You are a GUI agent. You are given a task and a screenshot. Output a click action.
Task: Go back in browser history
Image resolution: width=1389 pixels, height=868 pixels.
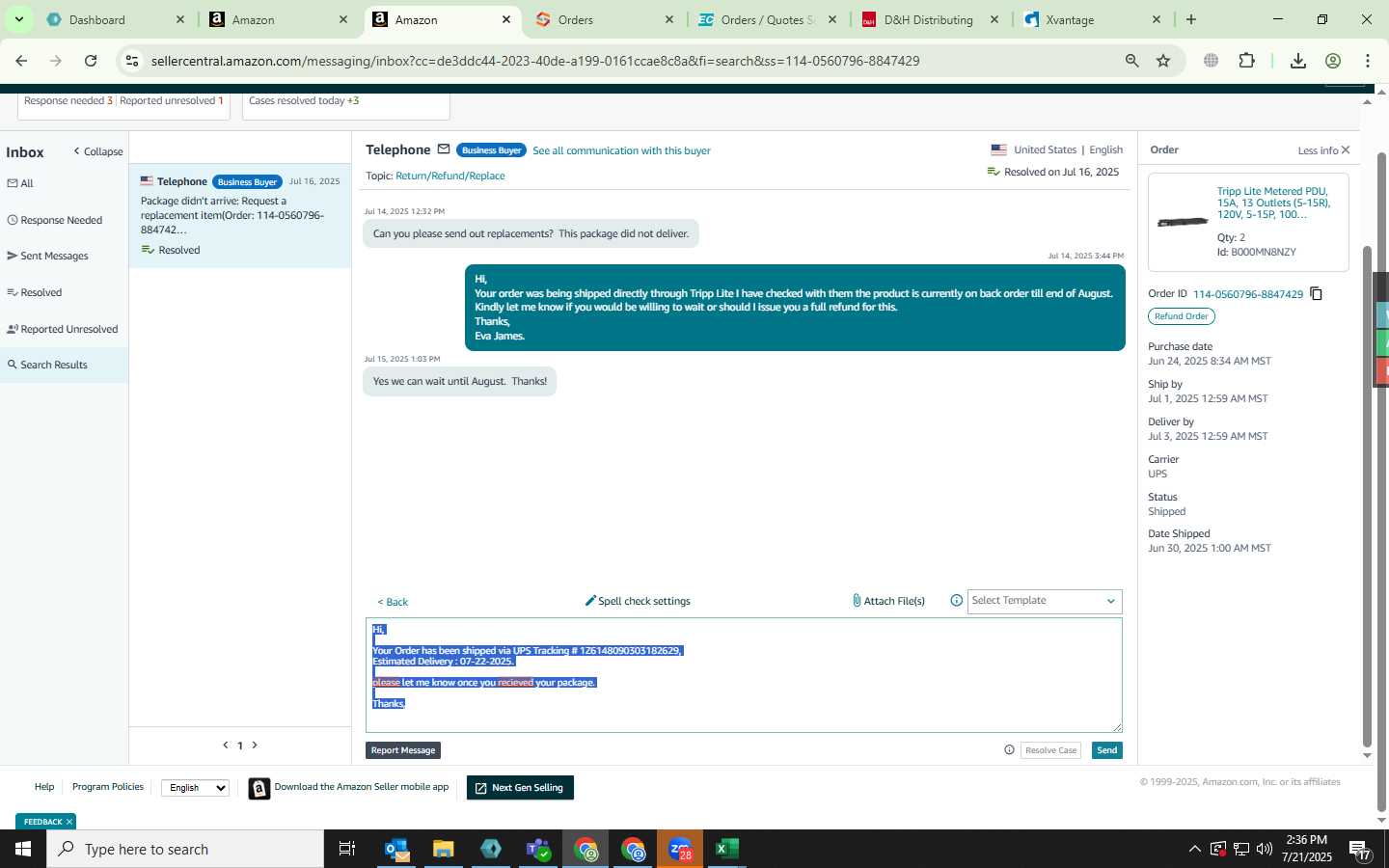tap(21, 61)
